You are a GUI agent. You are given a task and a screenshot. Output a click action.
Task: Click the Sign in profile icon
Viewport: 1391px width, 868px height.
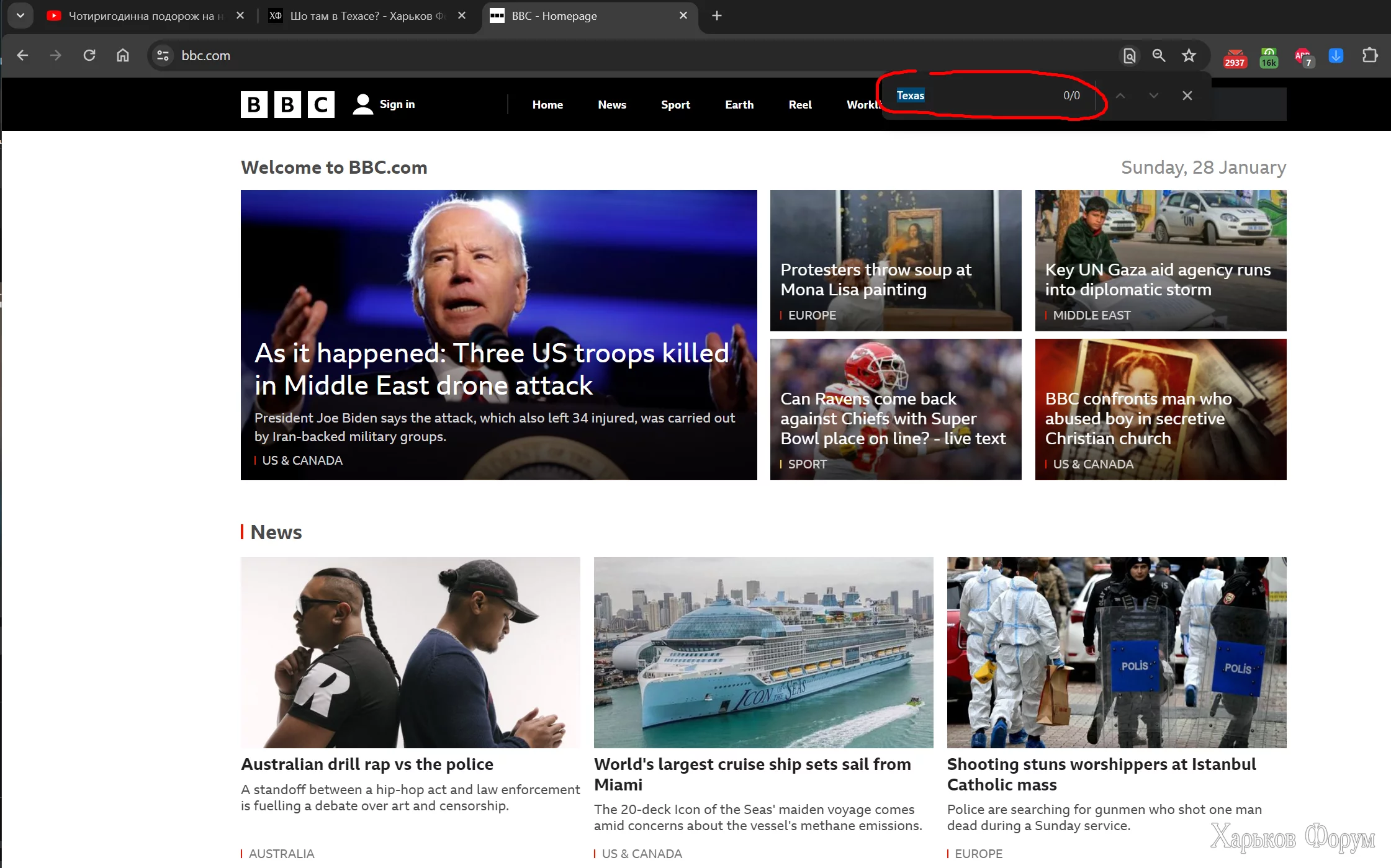pos(362,104)
